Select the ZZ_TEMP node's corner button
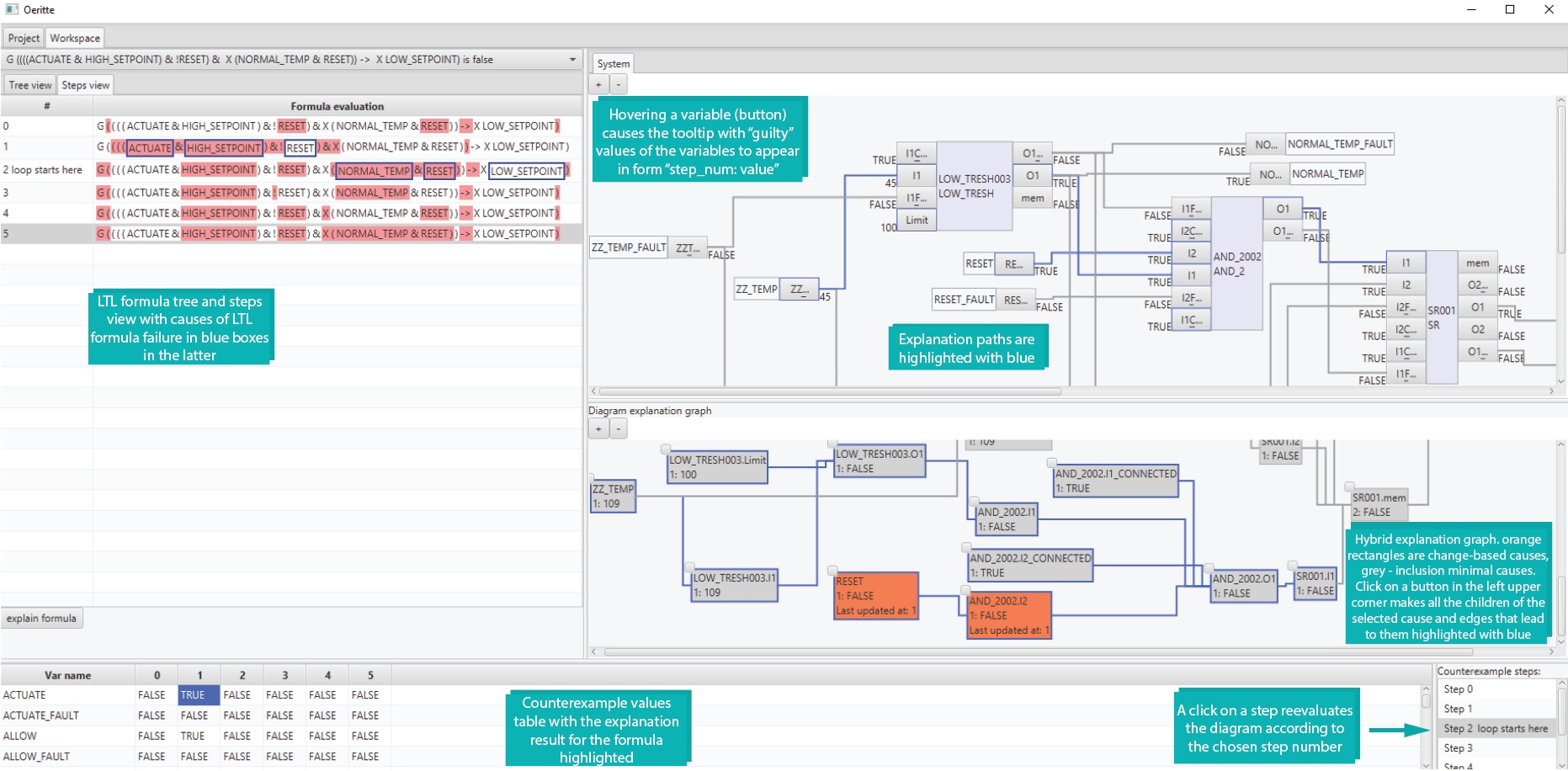Viewport: 1568px width, 771px height. pyautogui.click(x=591, y=478)
